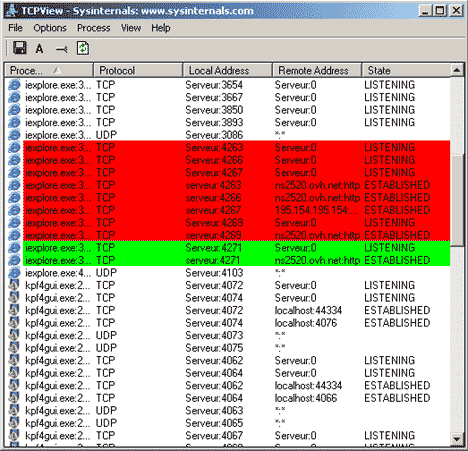Select local address Serveur:3086

214,135
